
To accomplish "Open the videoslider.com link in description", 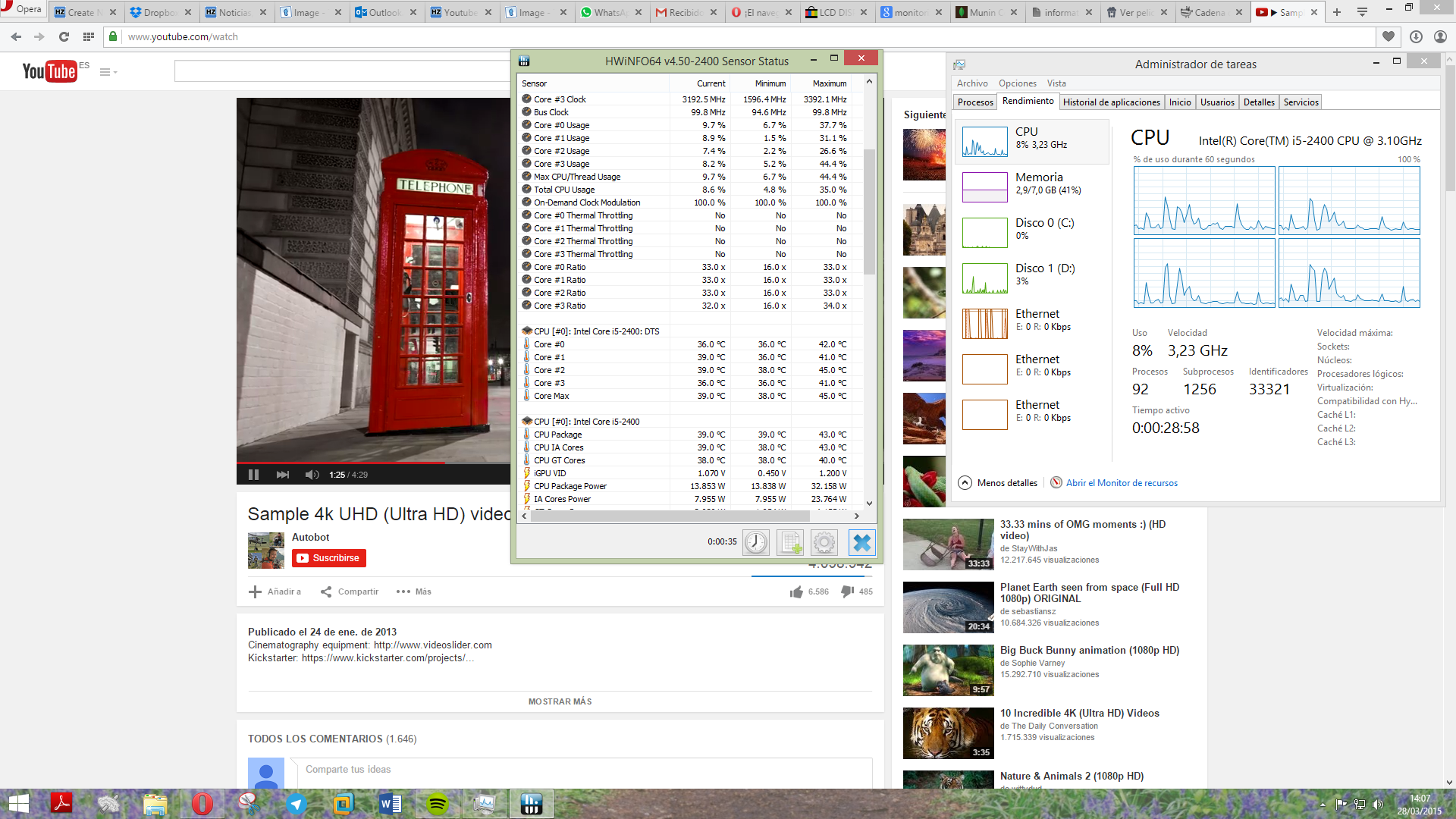I will pos(433,645).
